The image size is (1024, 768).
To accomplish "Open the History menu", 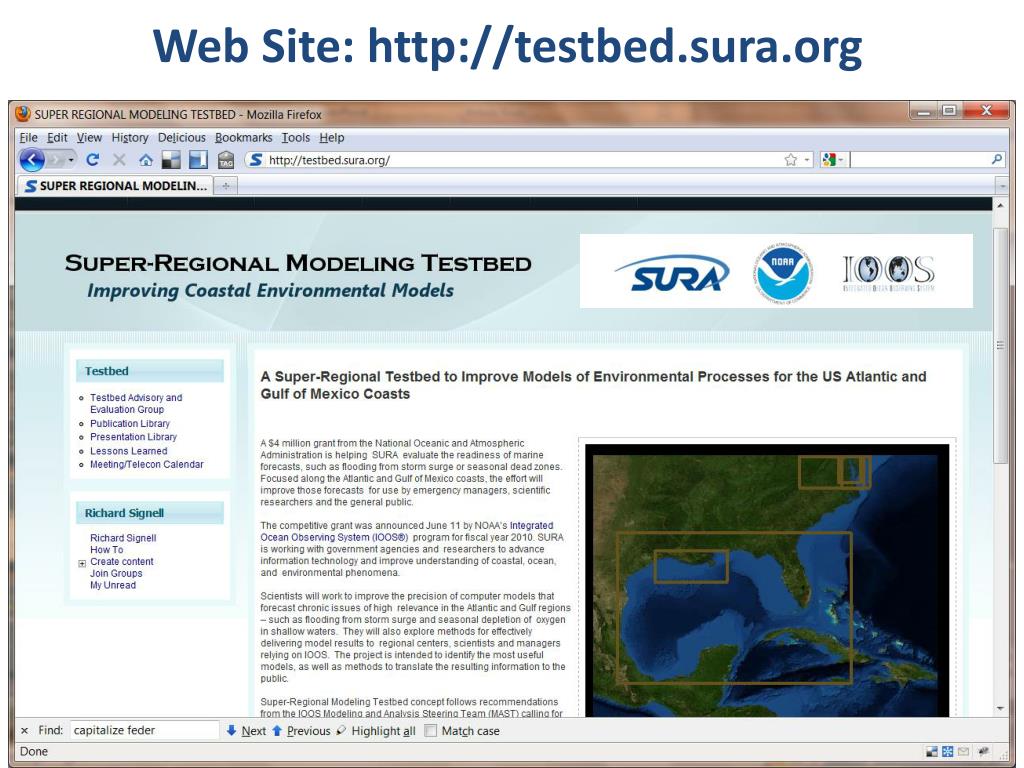I will coord(130,138).
